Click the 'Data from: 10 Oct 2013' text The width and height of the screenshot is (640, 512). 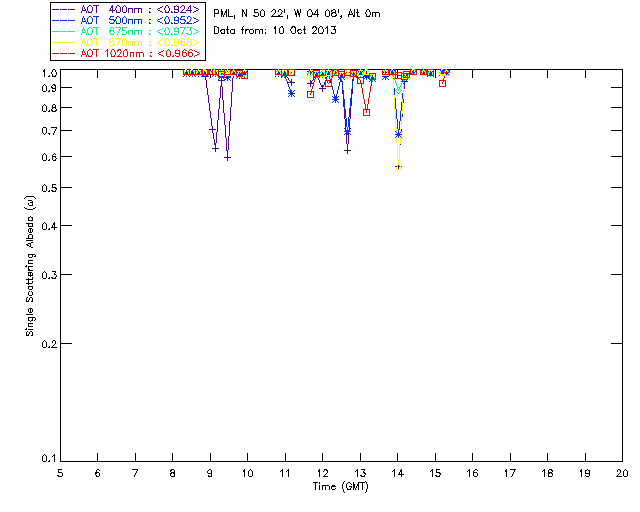[275, 30]
